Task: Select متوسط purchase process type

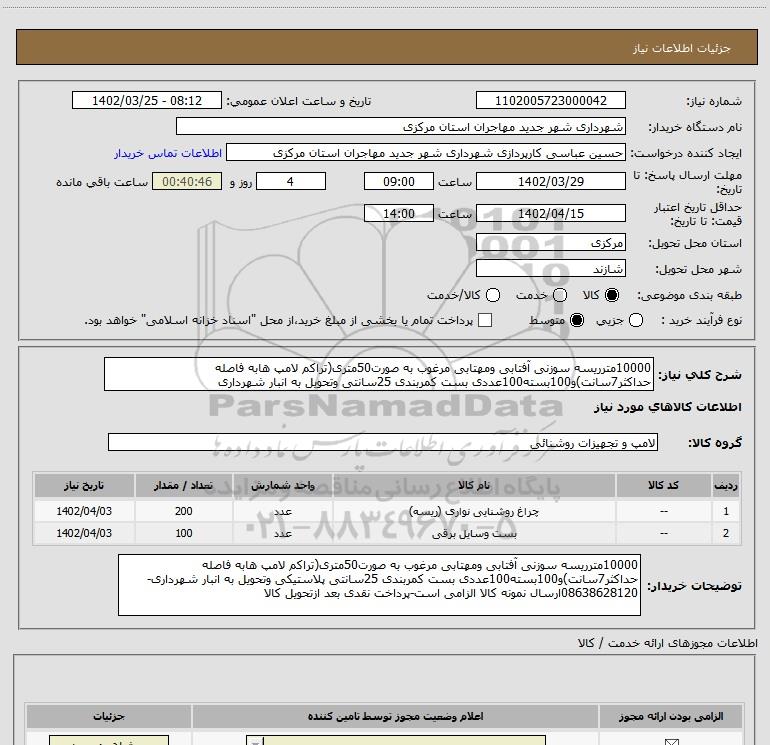Action: tap(577, 320)
